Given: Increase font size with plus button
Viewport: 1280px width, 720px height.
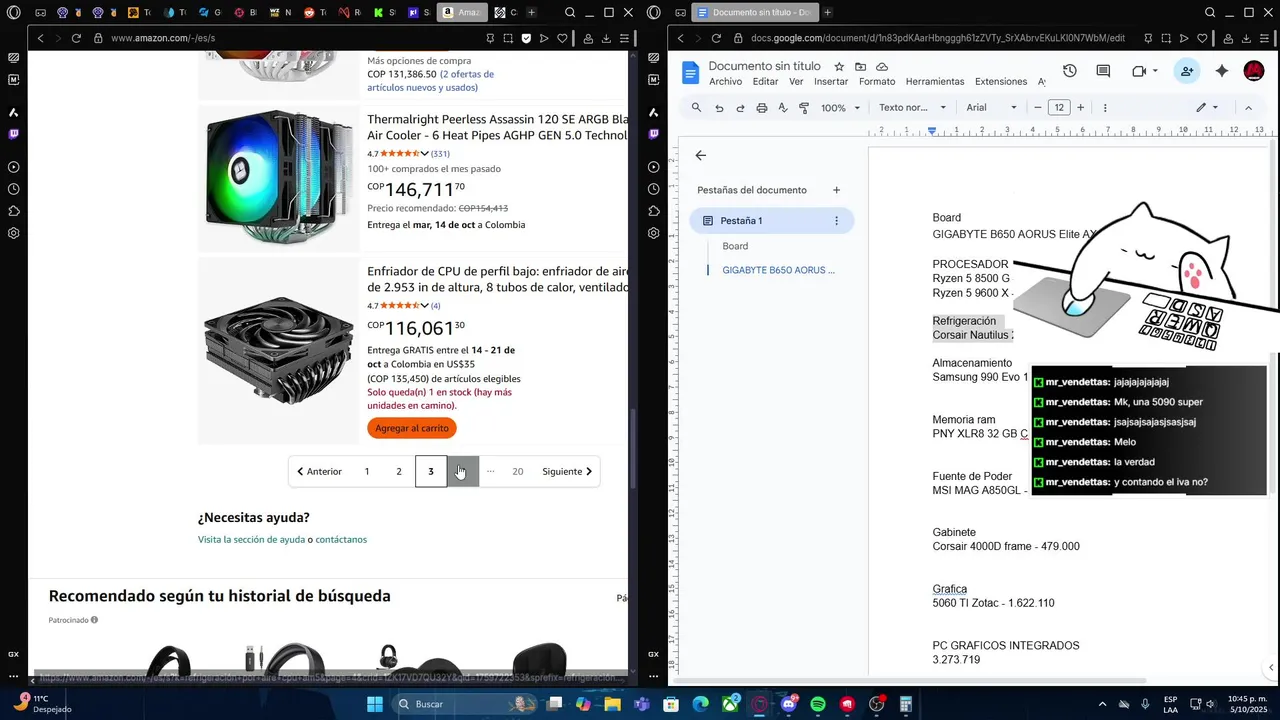Looking at the screenshot, I should pyautogui.click(x=1080, y=108).
